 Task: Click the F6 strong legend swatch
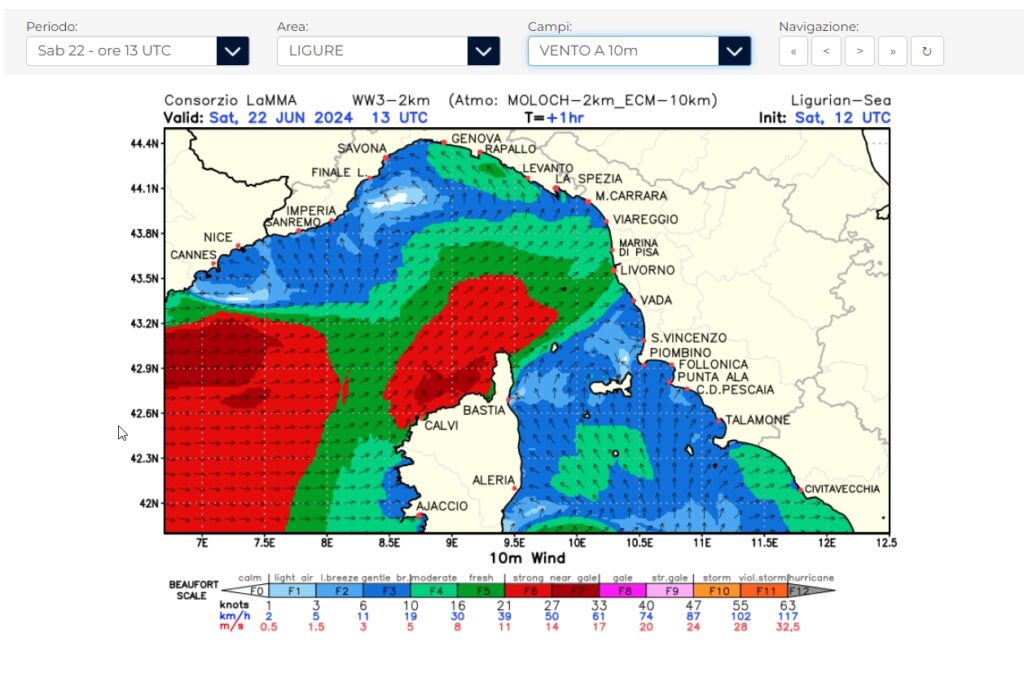click(528, 591)
